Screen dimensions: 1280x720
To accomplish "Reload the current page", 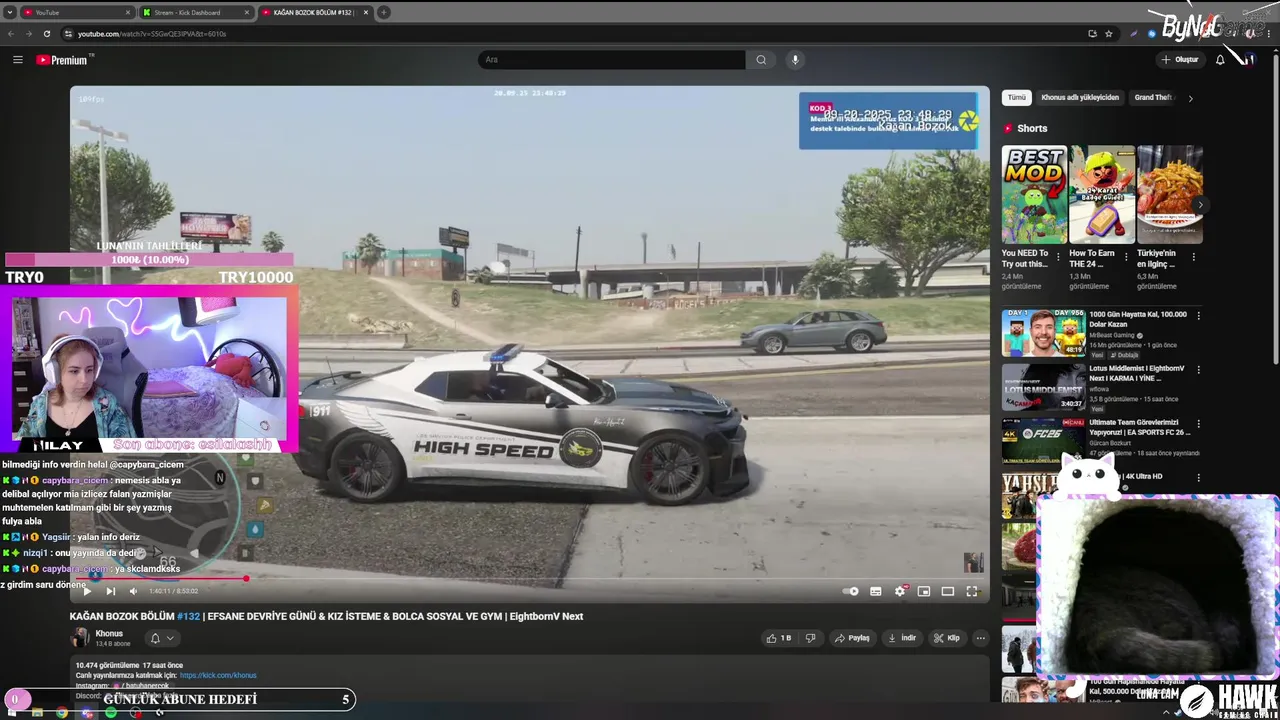I will click(46, 34).
